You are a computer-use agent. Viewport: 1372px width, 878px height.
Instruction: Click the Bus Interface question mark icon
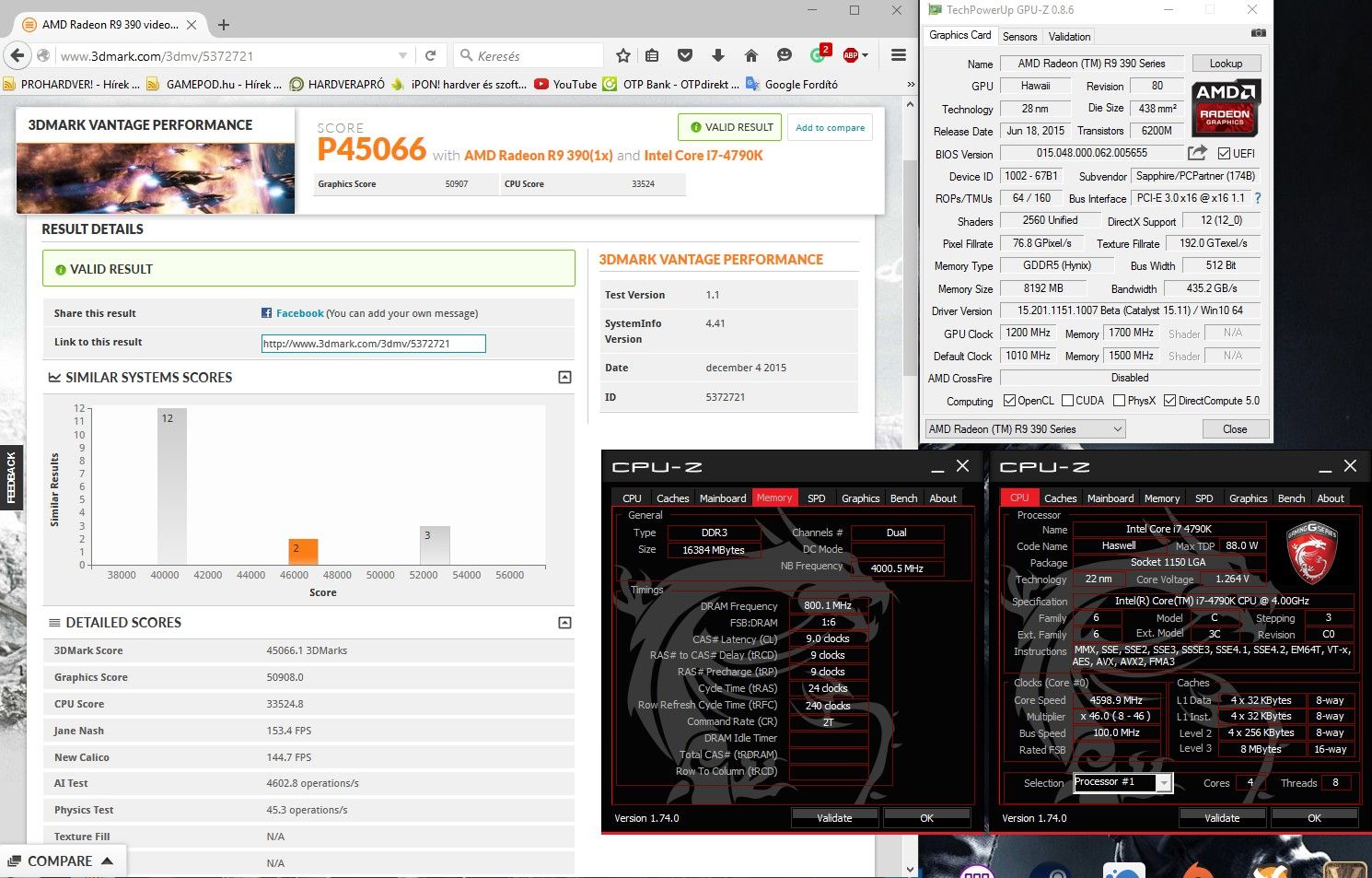(1258, 198)
